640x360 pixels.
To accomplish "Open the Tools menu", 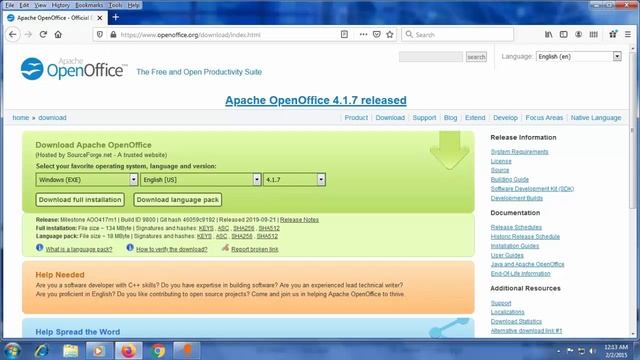I will [116, 5].
